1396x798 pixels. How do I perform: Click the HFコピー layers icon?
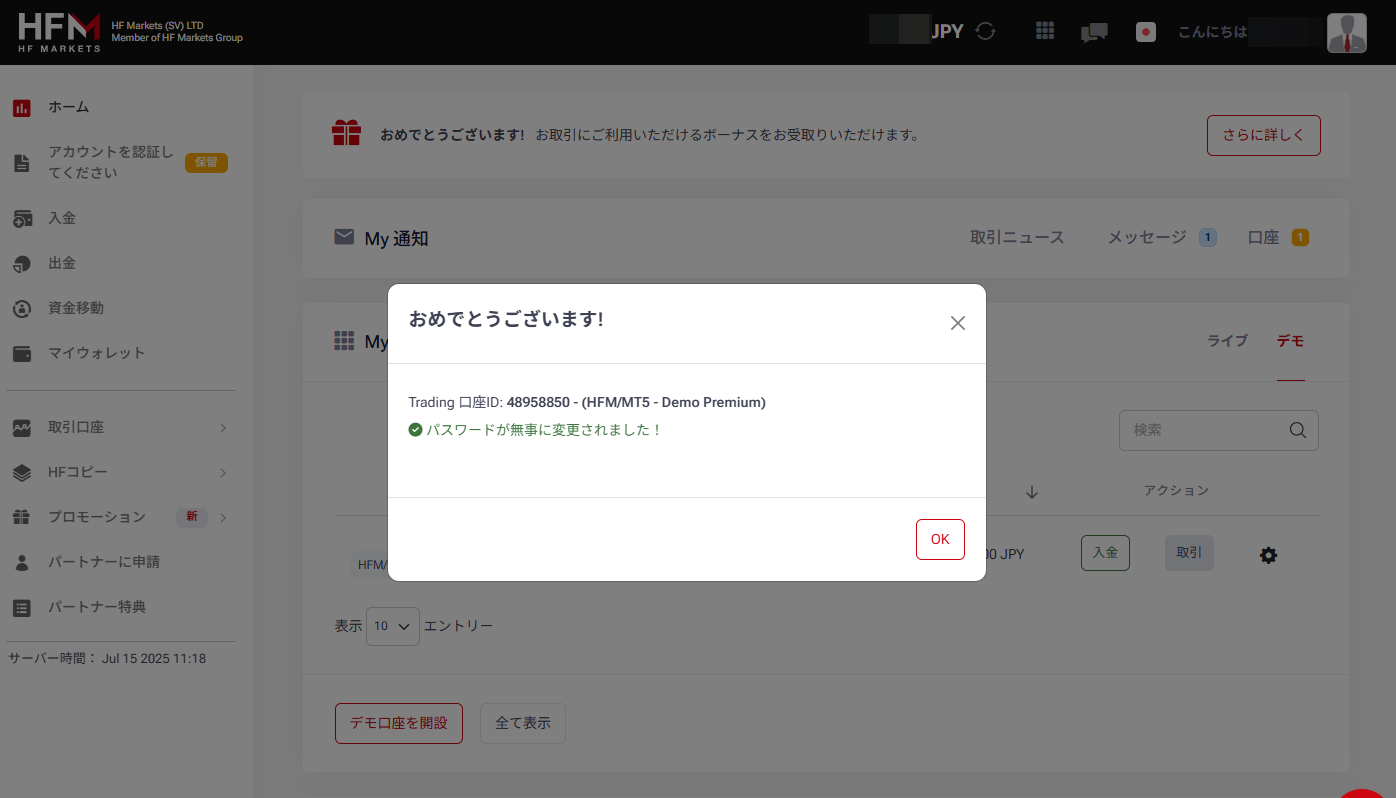tap(21, 472)
